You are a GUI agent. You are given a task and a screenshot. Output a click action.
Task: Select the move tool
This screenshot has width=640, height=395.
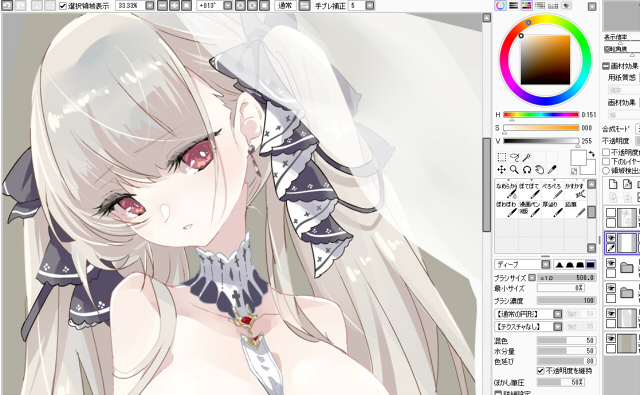tap(502, 169)
